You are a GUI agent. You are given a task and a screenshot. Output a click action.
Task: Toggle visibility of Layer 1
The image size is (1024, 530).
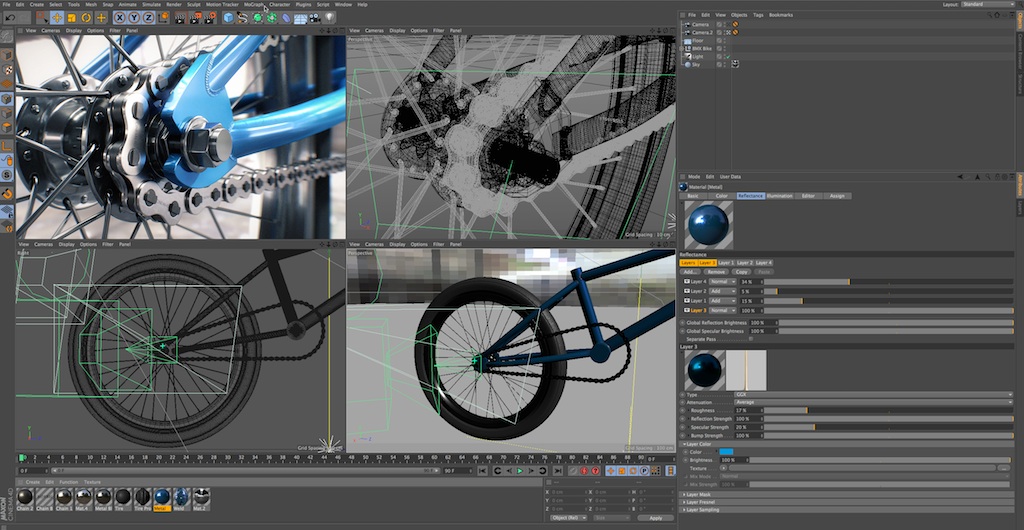(686, 301)
